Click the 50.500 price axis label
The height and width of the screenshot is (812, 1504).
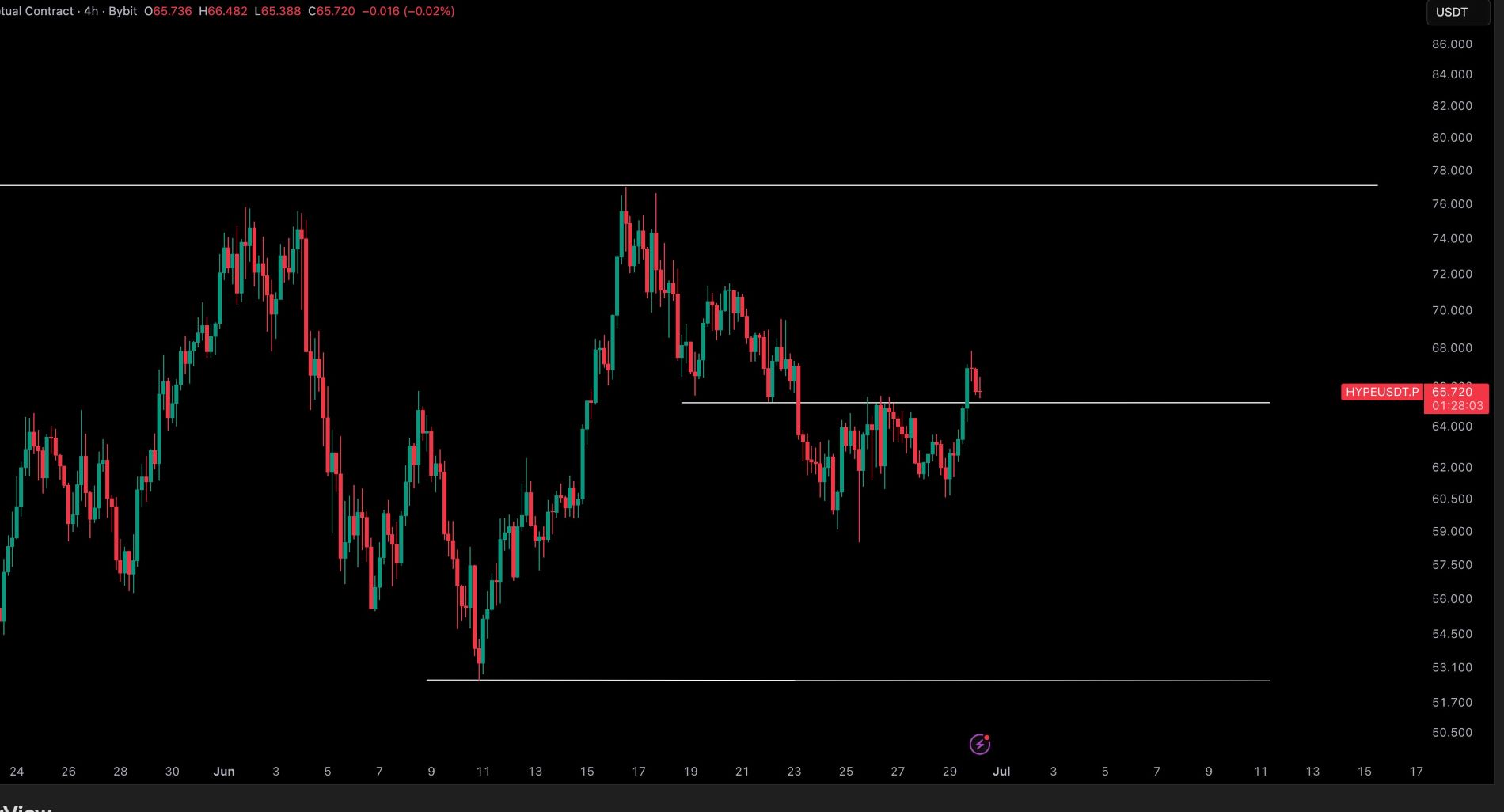pyautogui.click(x=1452, y=733)
